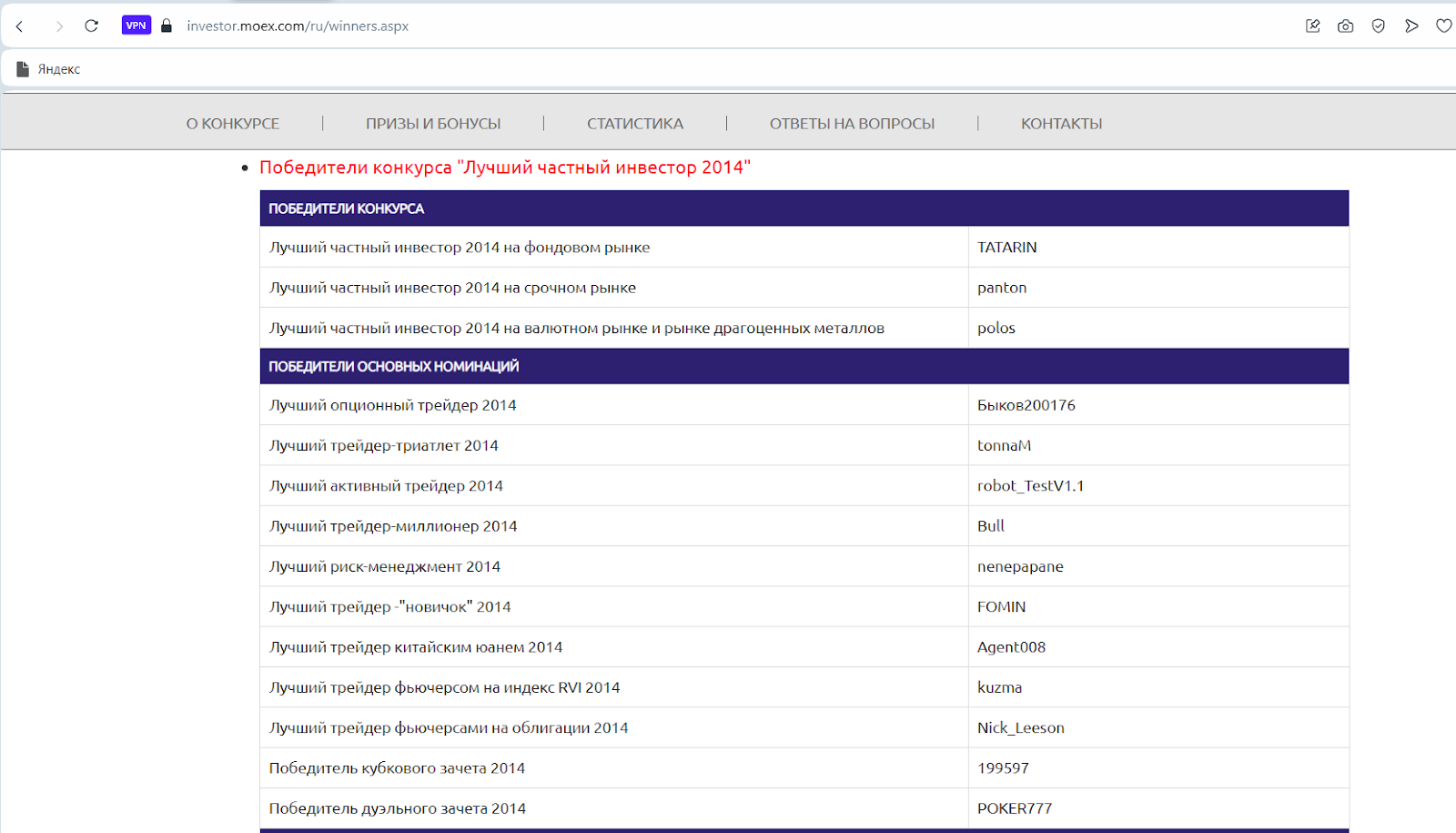Image resolution: width=1456 pixels, height=833 pixels.
Task: Click the winner name Быков200176
Action: (1026, 405)
